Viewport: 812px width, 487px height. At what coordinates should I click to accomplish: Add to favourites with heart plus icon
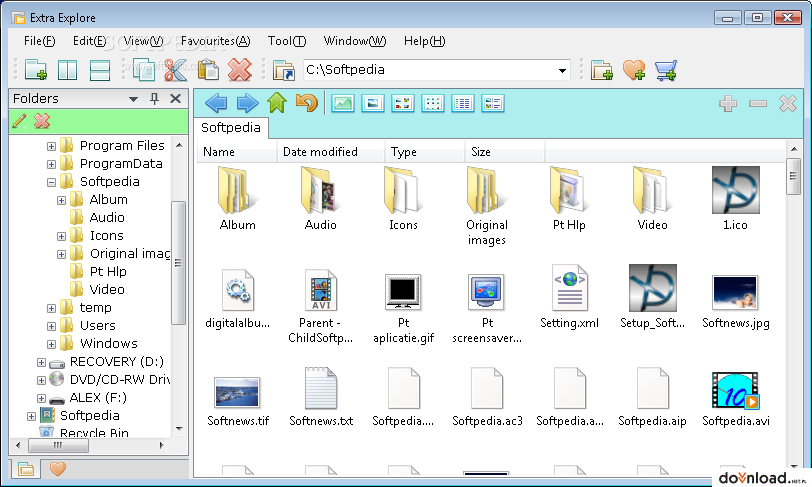[x=634, y=70]
